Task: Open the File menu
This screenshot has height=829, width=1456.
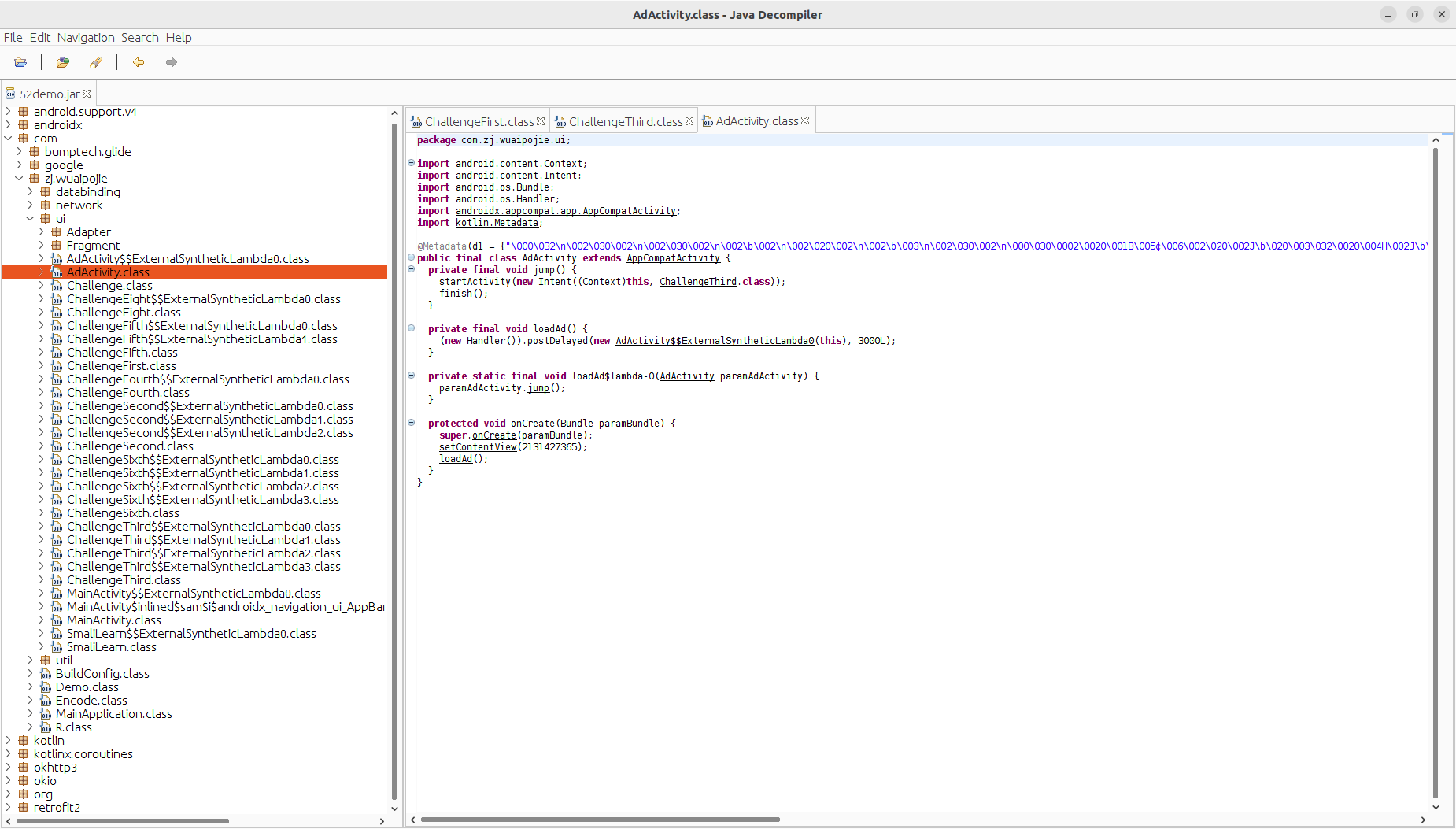Action: pos(13,37)
